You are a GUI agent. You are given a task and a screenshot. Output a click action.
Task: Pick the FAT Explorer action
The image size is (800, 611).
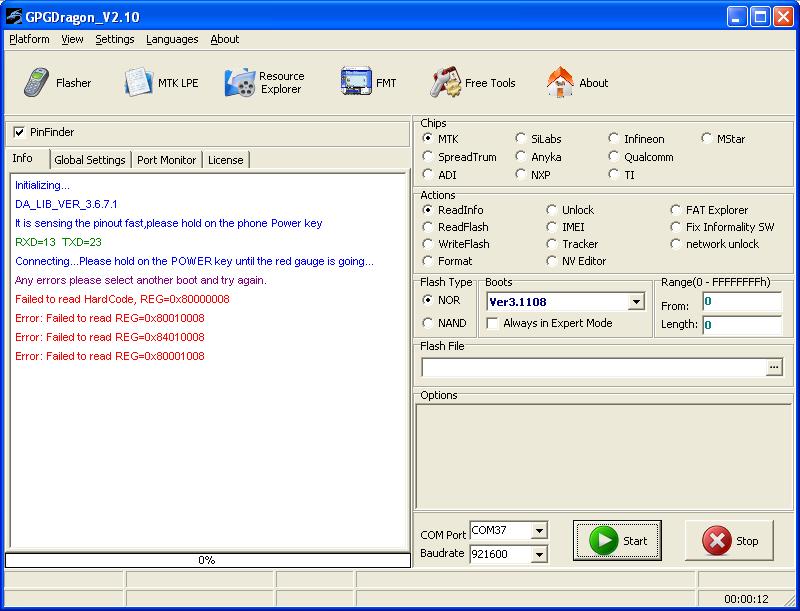coord(676,210)
